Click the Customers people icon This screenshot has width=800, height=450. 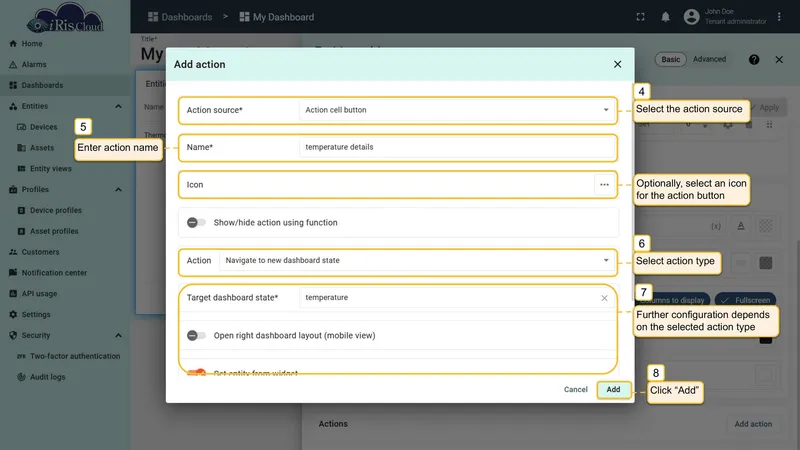[x=13, y=252]
